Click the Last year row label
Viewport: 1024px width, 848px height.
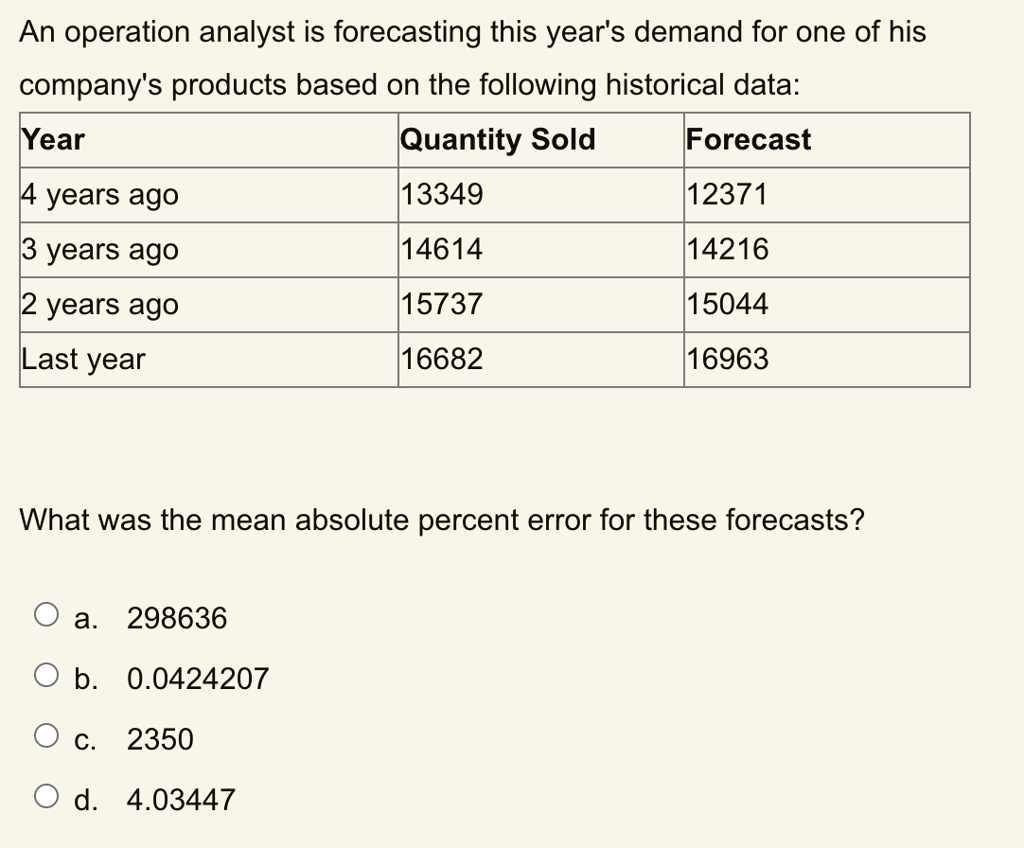pyautogui.click(x=84, y=359)
